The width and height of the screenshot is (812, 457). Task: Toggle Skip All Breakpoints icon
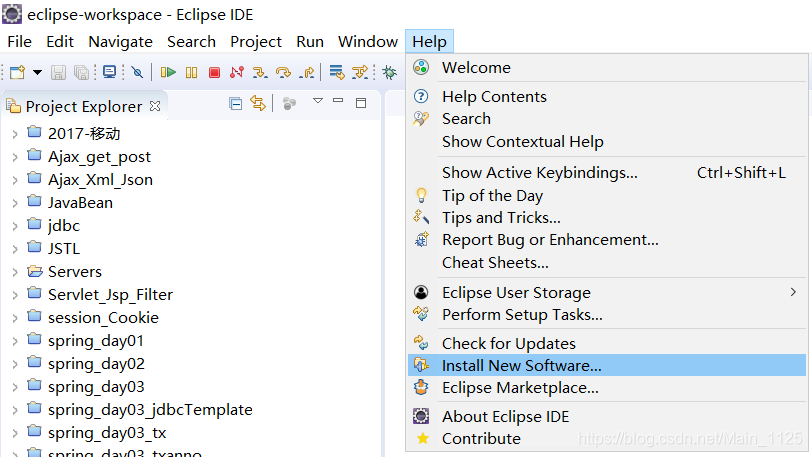[137, 72]
